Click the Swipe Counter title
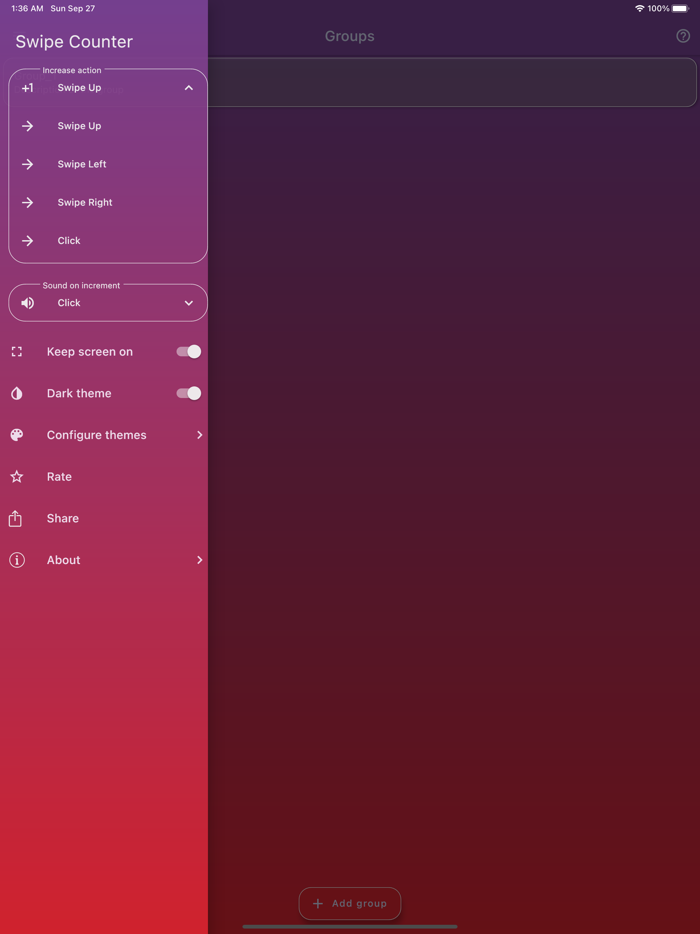The height and width of the screenshot is (934, 700). (74, 42)
